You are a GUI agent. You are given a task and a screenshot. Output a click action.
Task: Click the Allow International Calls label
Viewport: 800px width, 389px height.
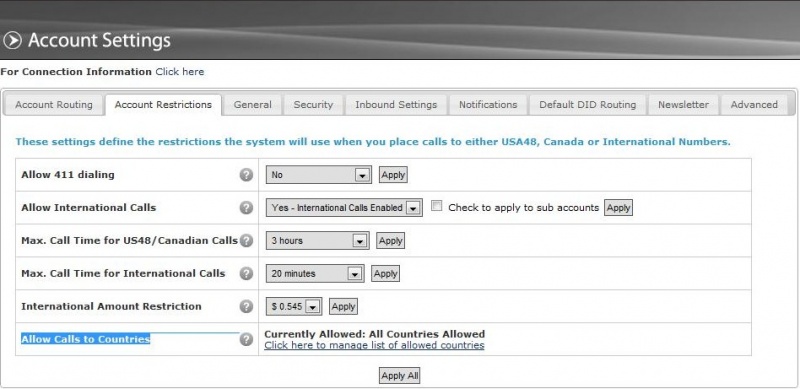(89, 208)
